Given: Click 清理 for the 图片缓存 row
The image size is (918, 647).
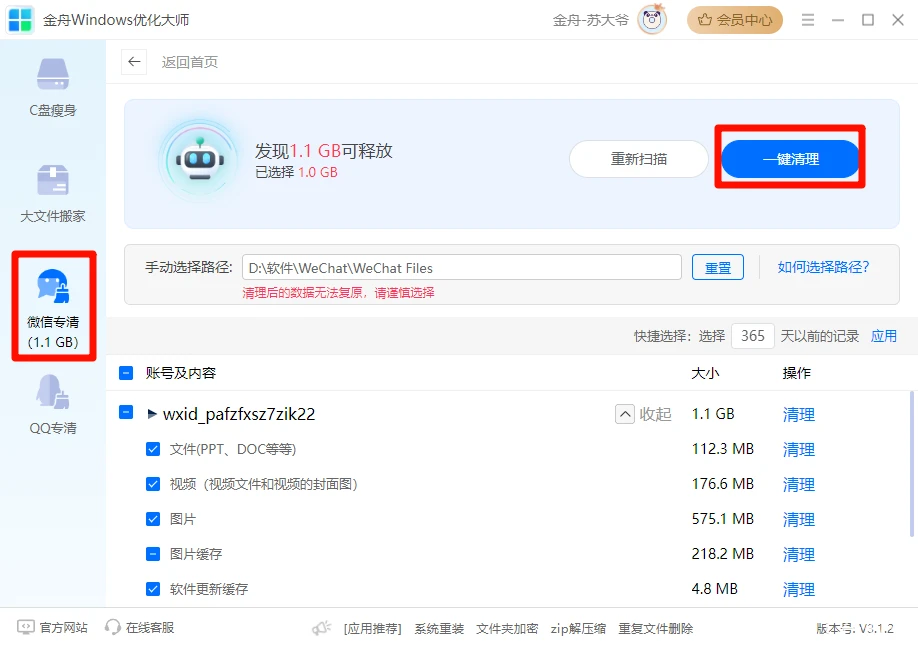Looking at the screenshot, I should (x=799, y=554).
